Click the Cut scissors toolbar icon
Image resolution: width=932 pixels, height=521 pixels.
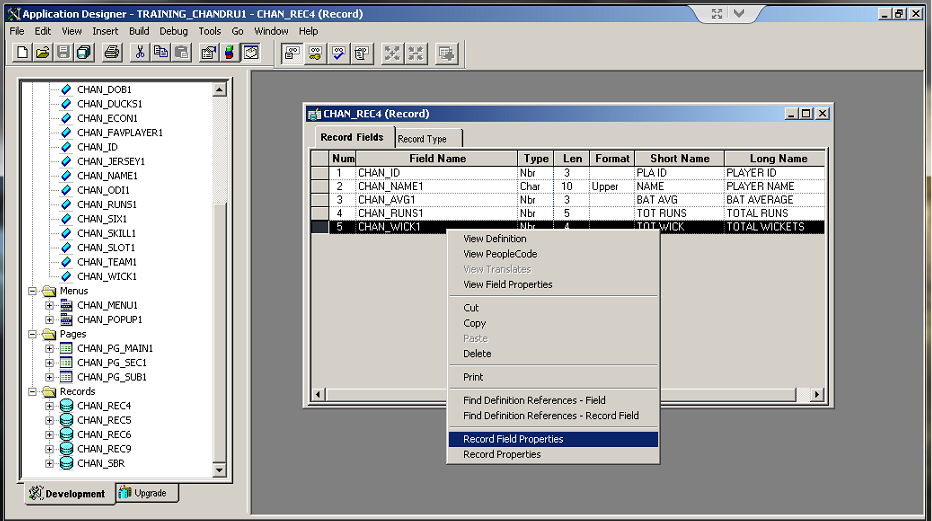(140, 53)
